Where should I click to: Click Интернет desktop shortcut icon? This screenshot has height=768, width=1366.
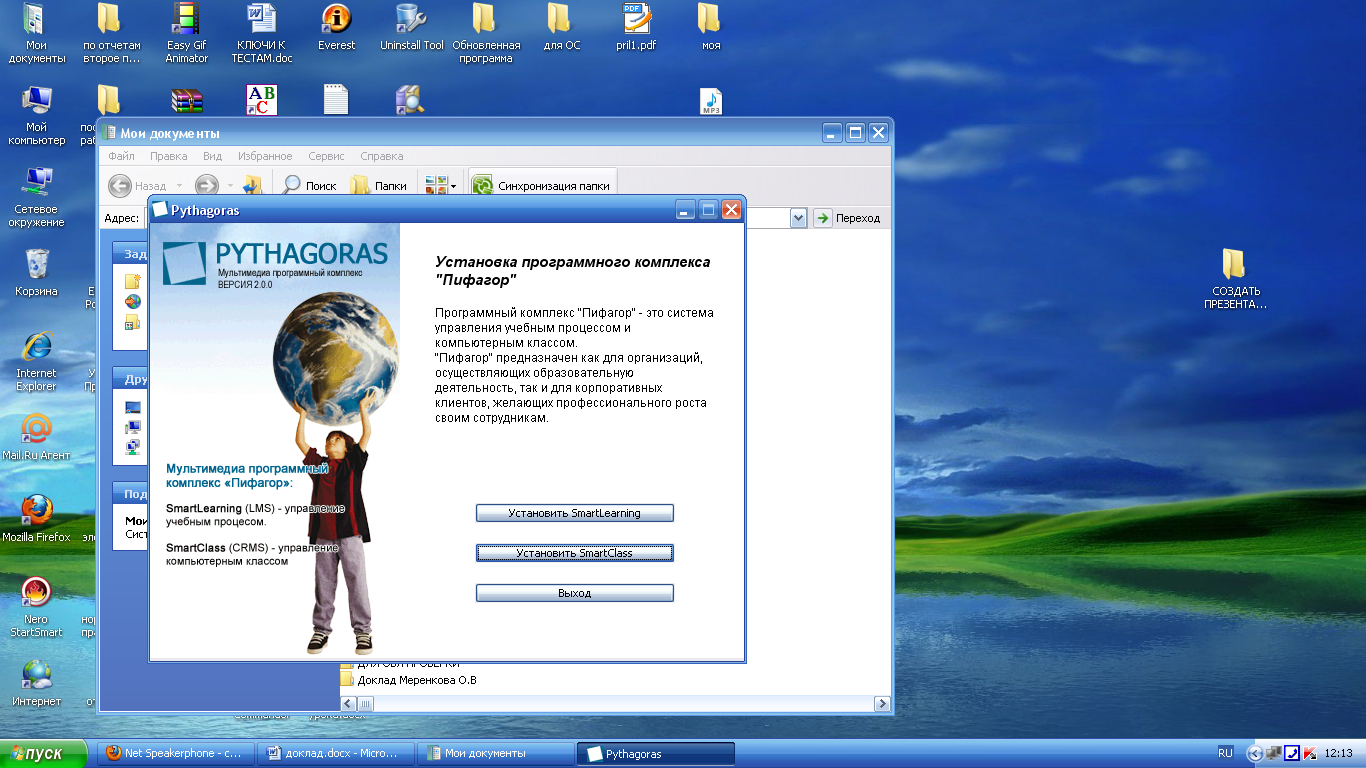click(36, 683)
